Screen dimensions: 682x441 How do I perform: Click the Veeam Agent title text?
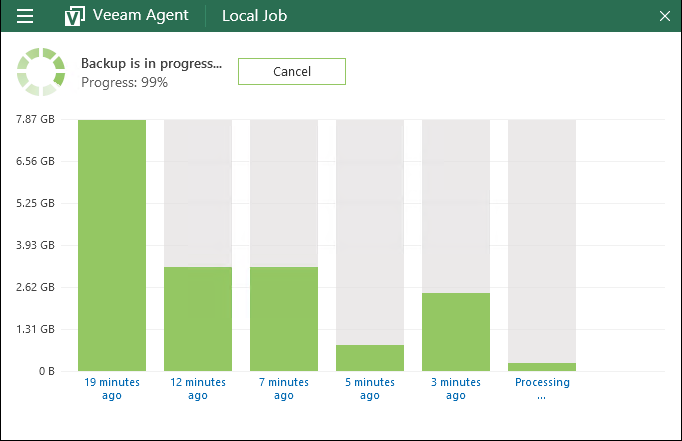(x=140, y=16)
